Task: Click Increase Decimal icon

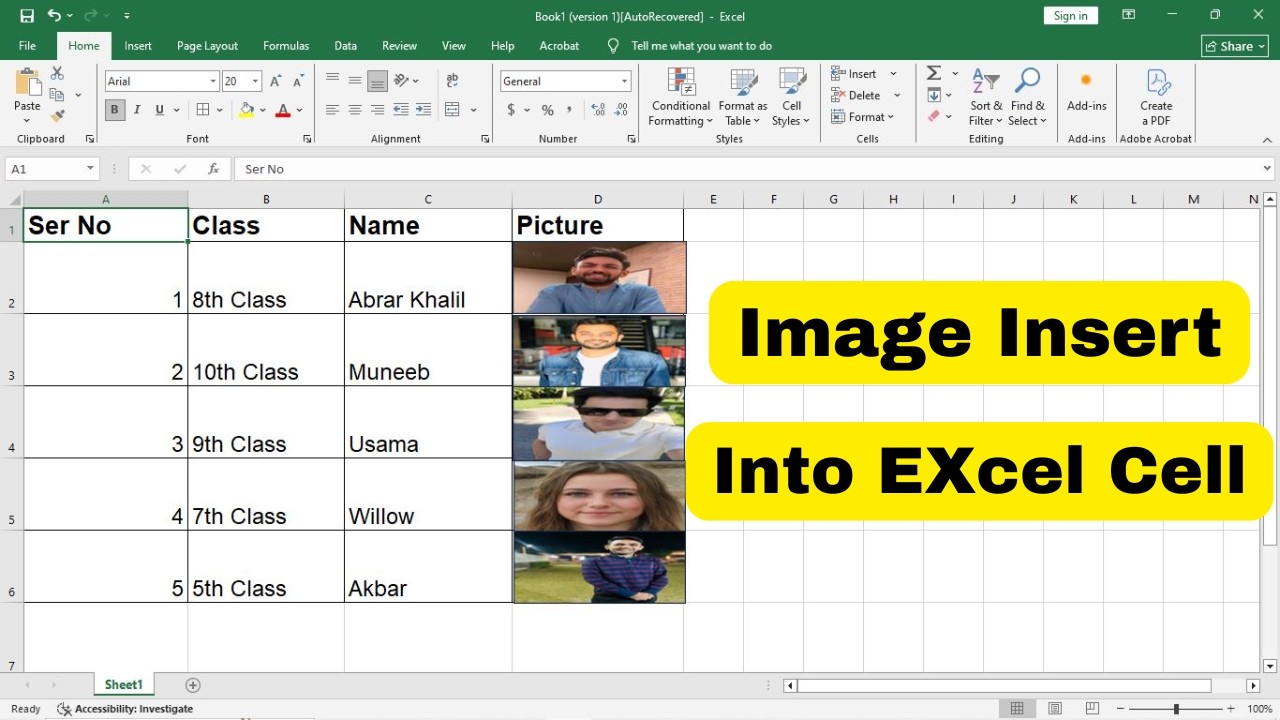Action: (x=598, y=110)
